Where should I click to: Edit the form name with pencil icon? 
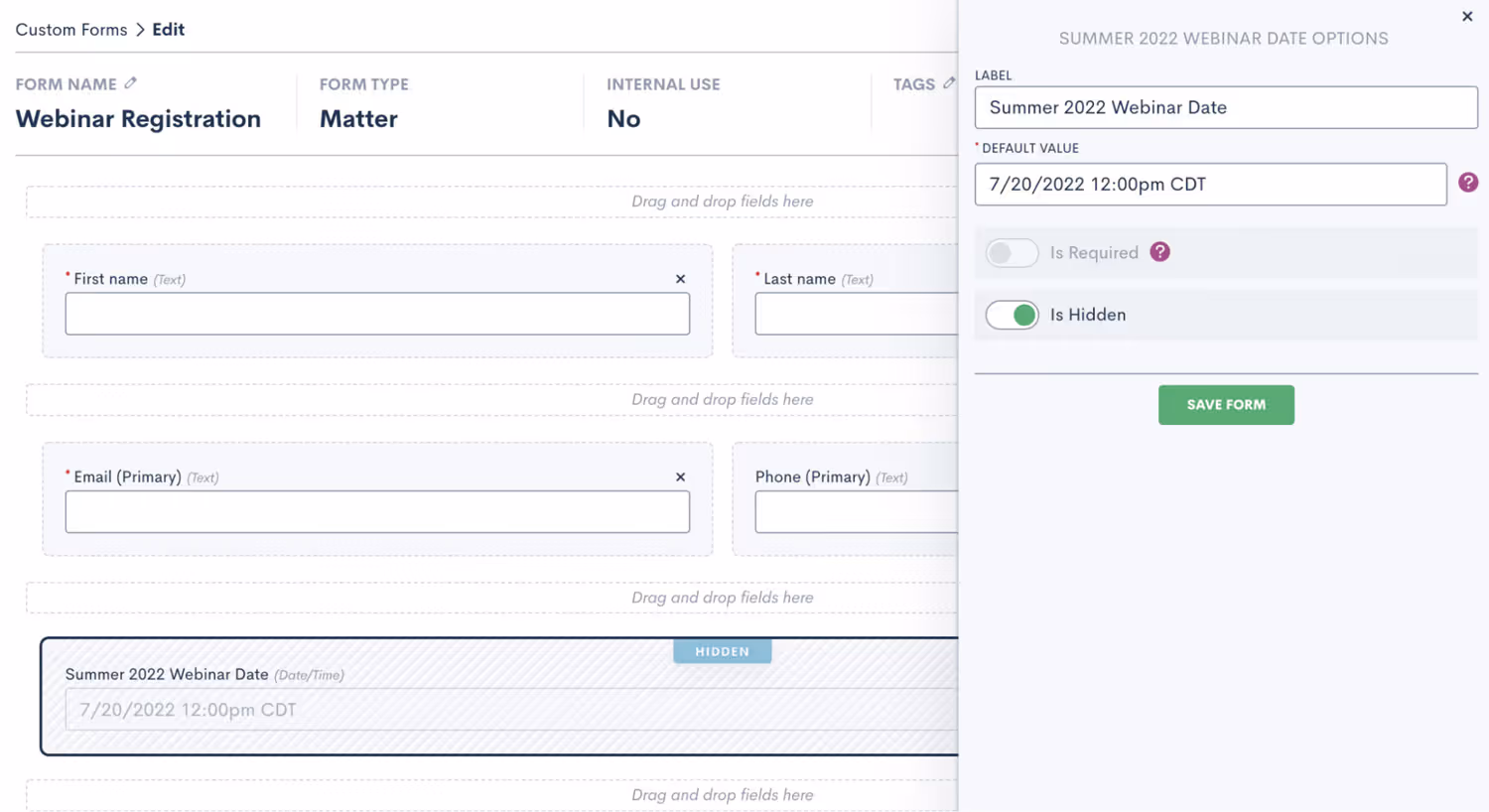tap(131, 83)
